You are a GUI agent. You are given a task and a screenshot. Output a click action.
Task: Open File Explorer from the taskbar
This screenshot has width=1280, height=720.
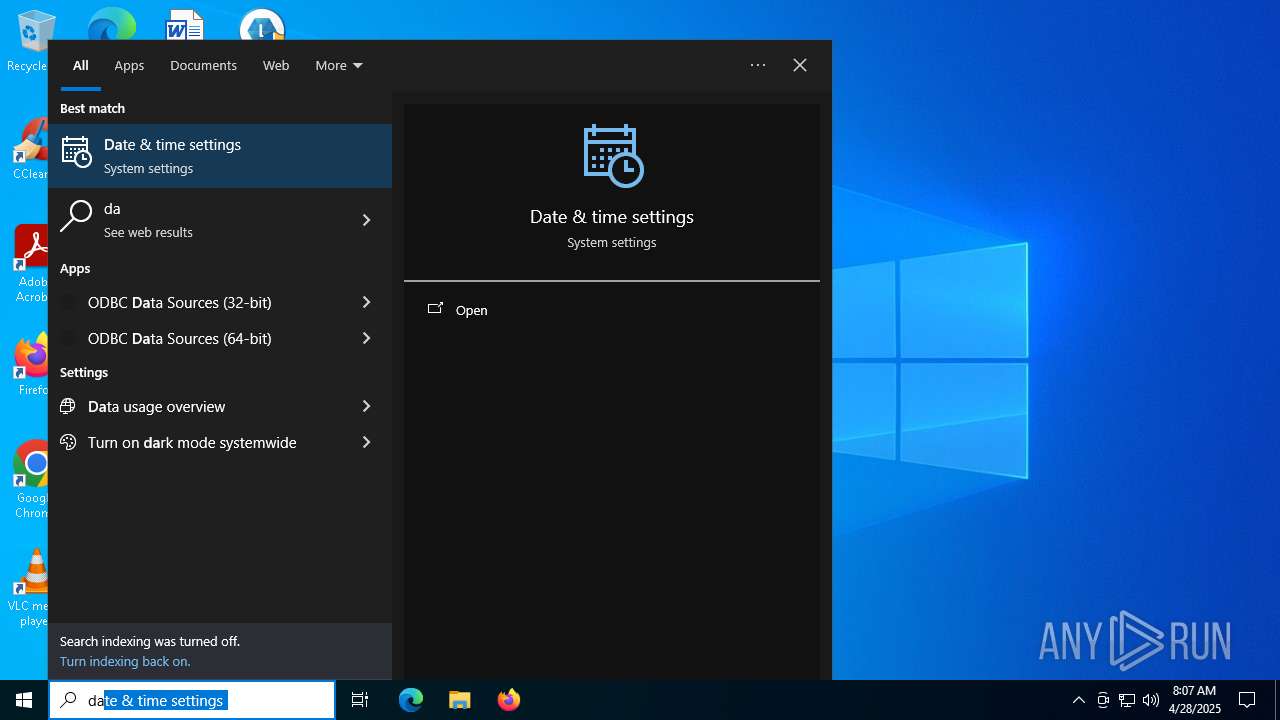pyautogui.click(x=460, y=700)
